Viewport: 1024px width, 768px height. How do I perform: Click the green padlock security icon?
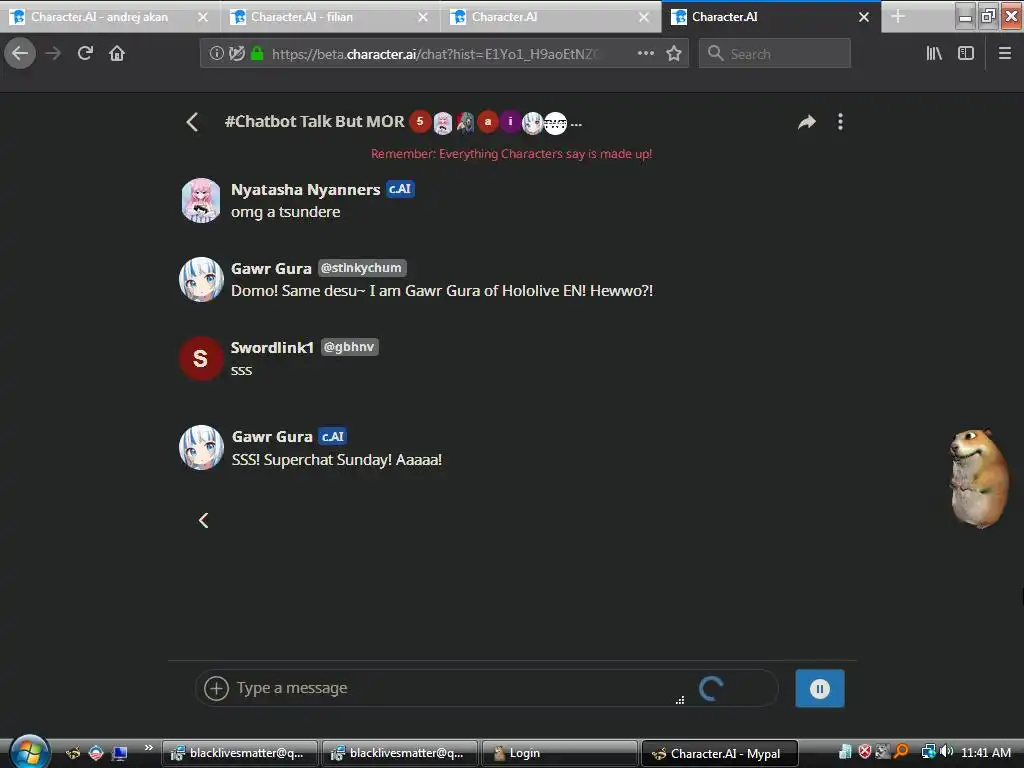tap(257, 54)
